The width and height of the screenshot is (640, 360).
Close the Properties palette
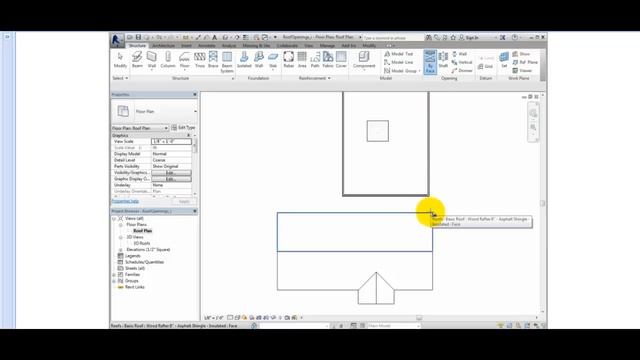click(195, 95)
